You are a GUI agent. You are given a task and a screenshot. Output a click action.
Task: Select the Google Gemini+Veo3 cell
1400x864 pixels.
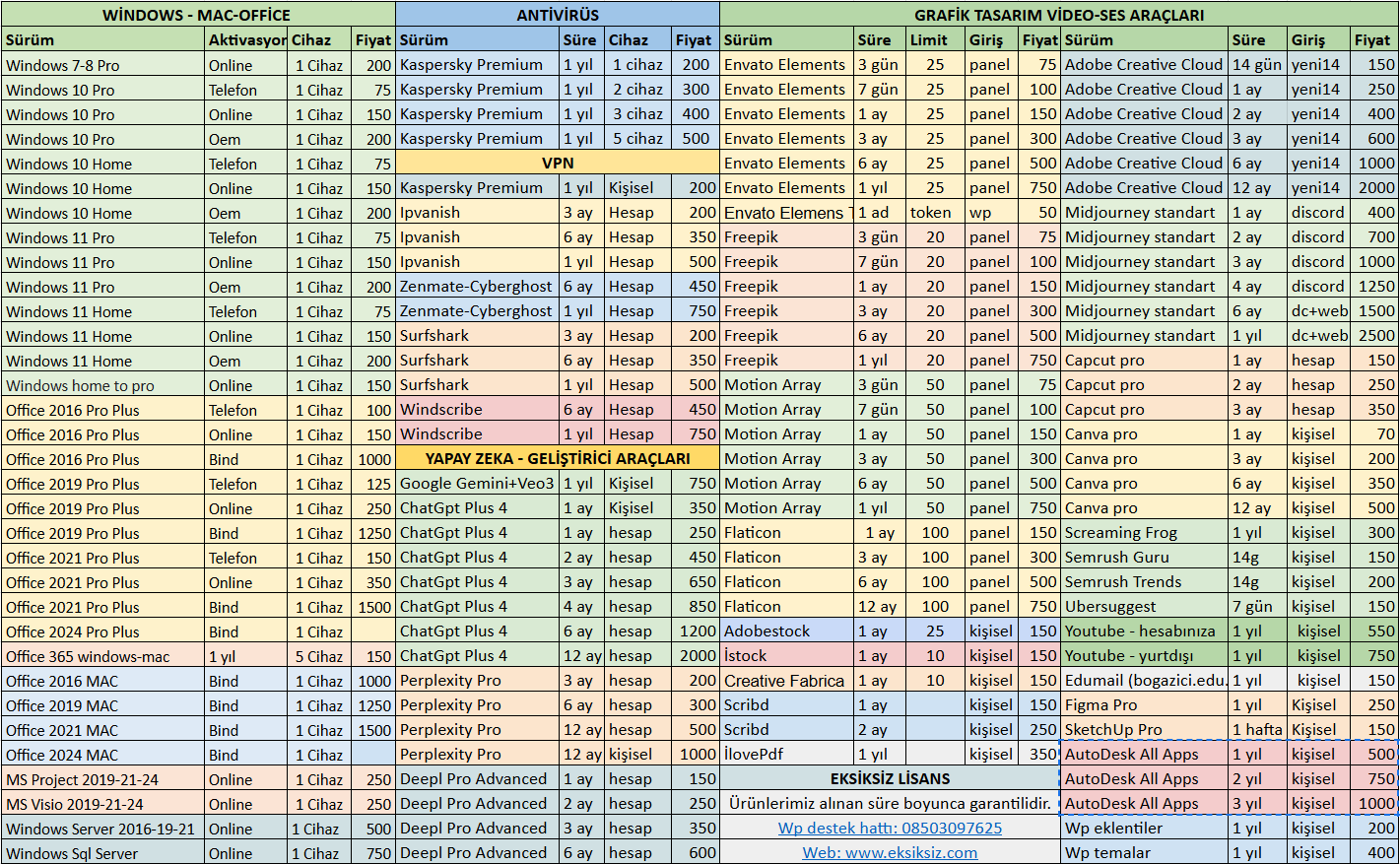[x=478, y=483]
